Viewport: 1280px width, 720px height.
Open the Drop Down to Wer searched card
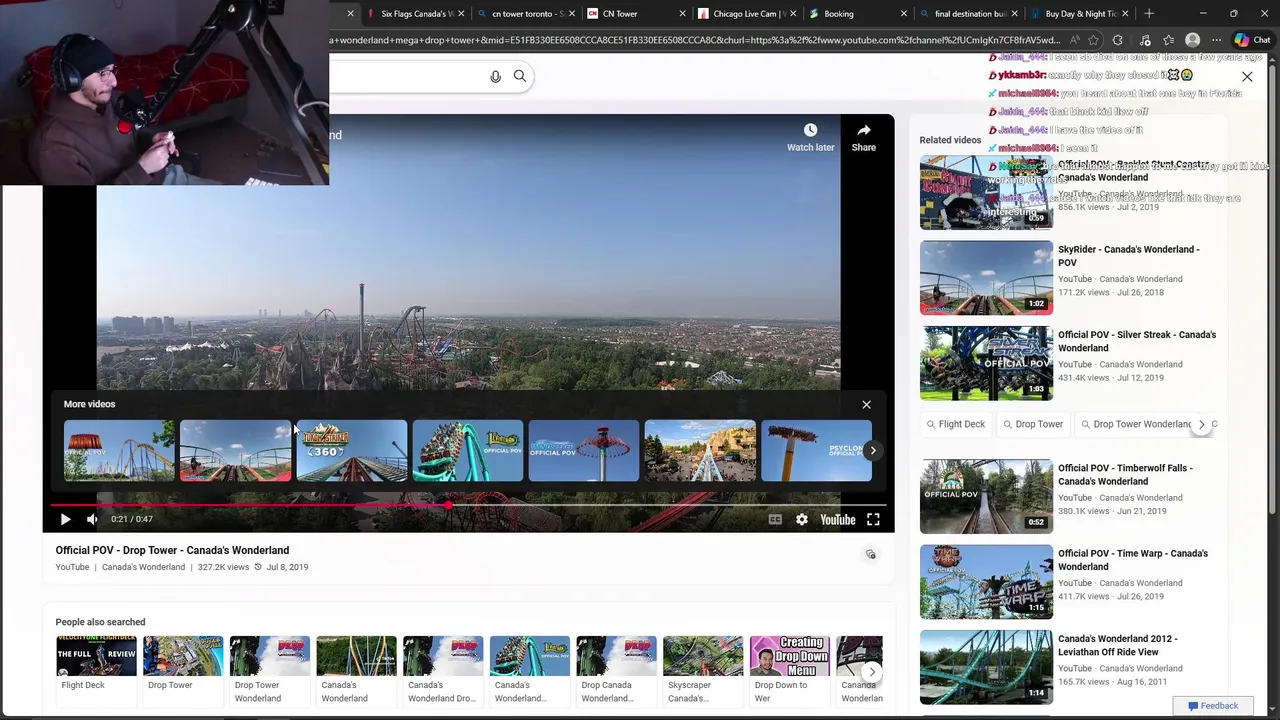(x=790, y=670)
